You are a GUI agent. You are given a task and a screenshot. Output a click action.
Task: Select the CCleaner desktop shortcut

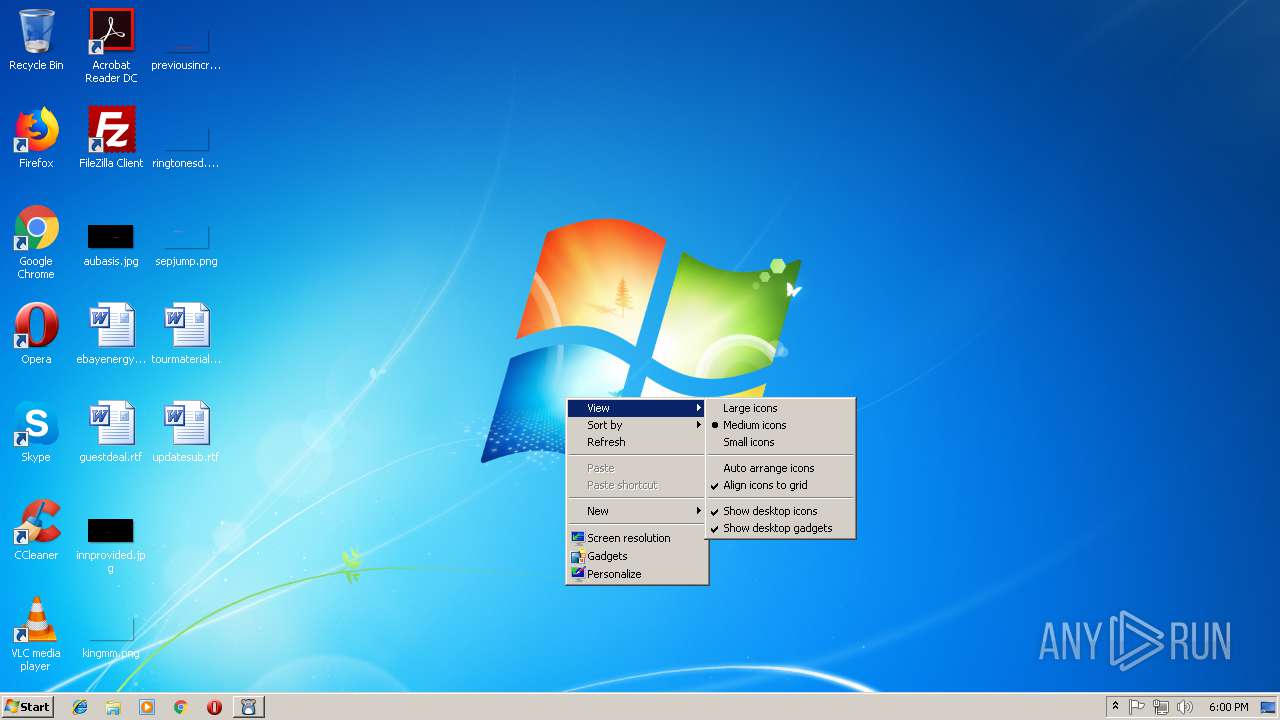click(x=36, y=530)
